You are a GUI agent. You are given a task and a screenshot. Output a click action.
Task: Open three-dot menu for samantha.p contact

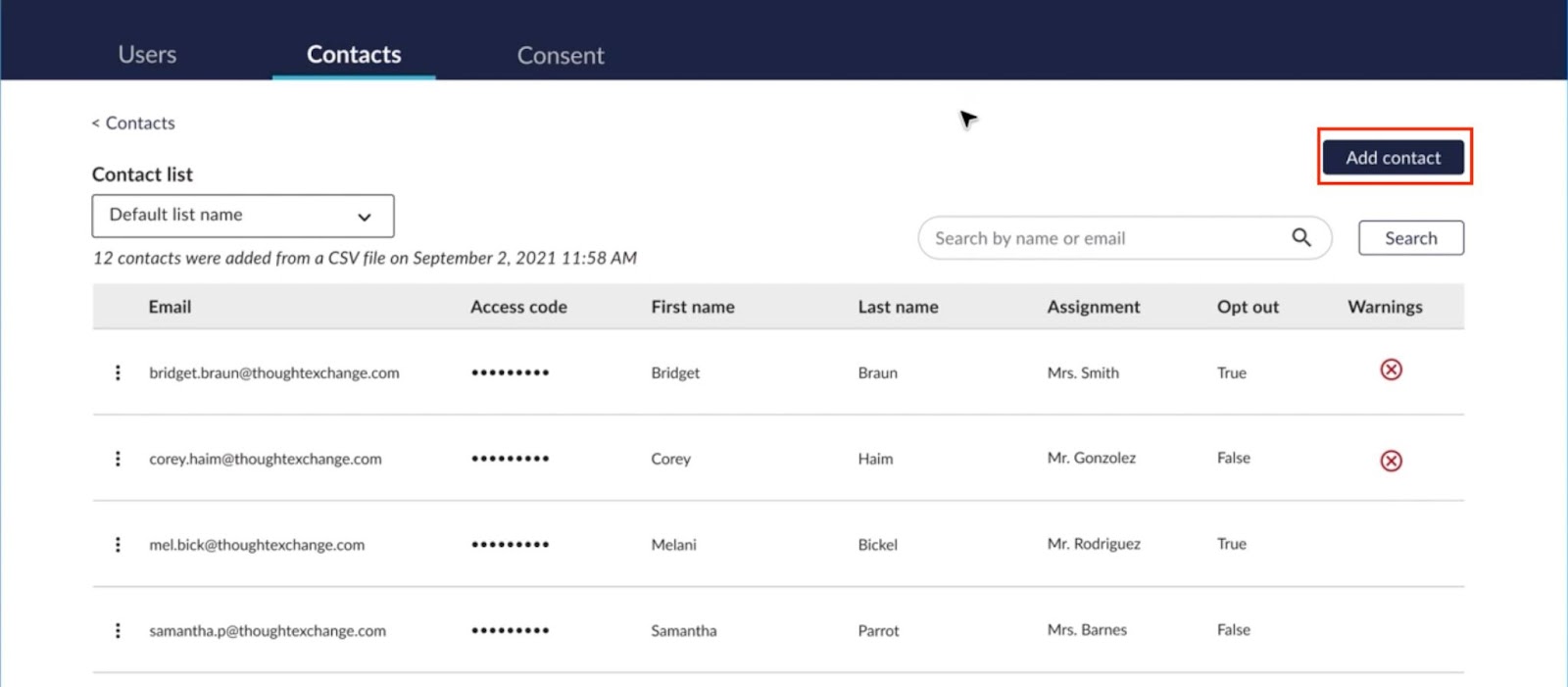pyautogui.click(x=118, y=630)
